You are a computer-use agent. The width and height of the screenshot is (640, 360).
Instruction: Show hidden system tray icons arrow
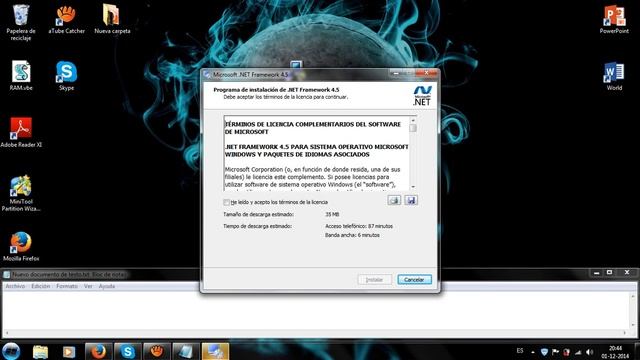533,352
